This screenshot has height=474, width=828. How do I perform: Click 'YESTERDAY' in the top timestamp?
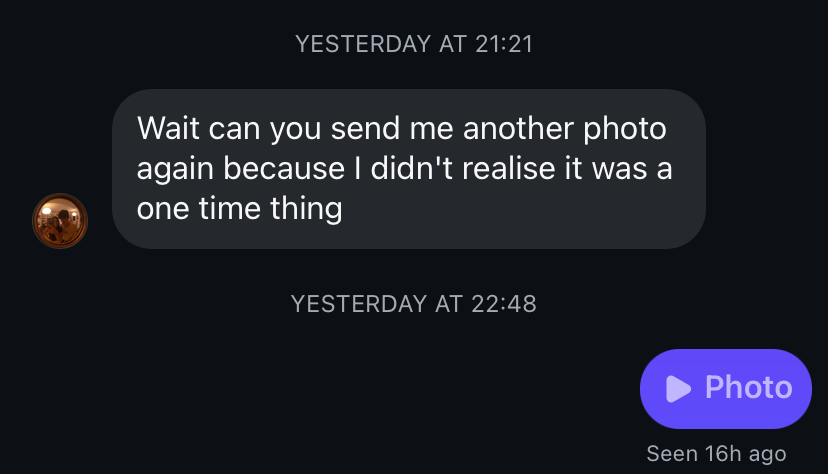click(x=363, y=44)
